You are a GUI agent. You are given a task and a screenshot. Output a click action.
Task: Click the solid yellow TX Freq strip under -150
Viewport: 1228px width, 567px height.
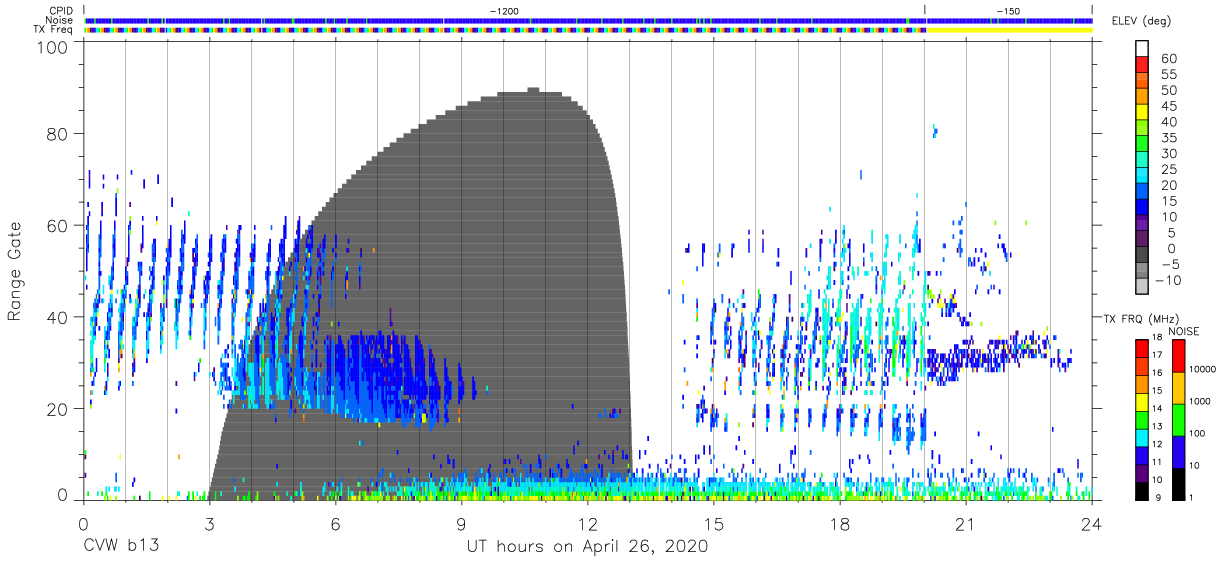[1008, 30]
